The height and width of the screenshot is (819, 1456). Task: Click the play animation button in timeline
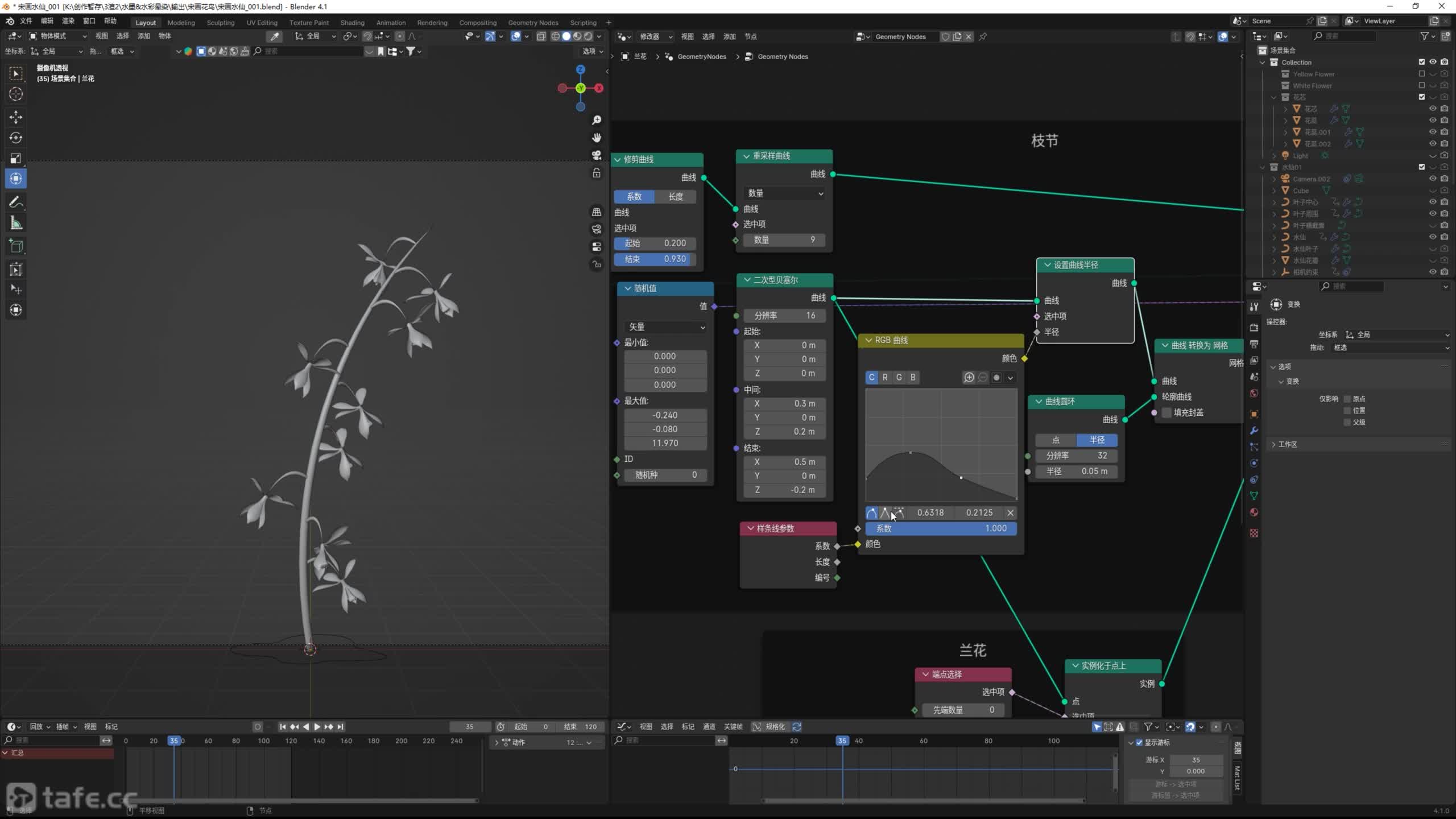point(317,726)
